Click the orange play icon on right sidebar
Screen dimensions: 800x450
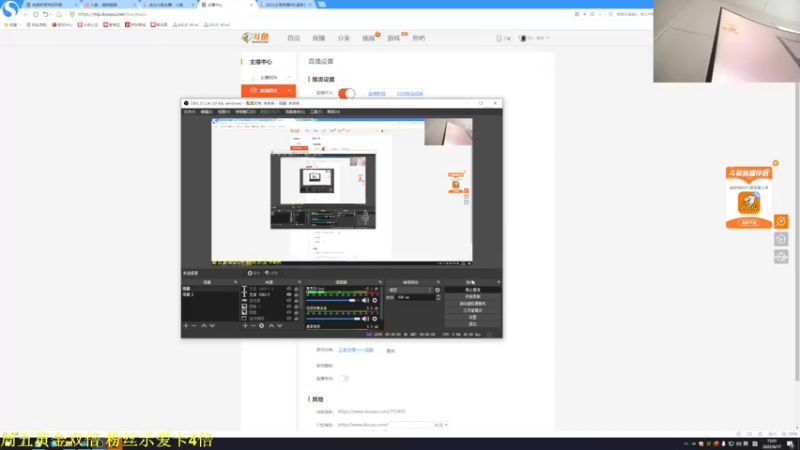coord(781,221)
